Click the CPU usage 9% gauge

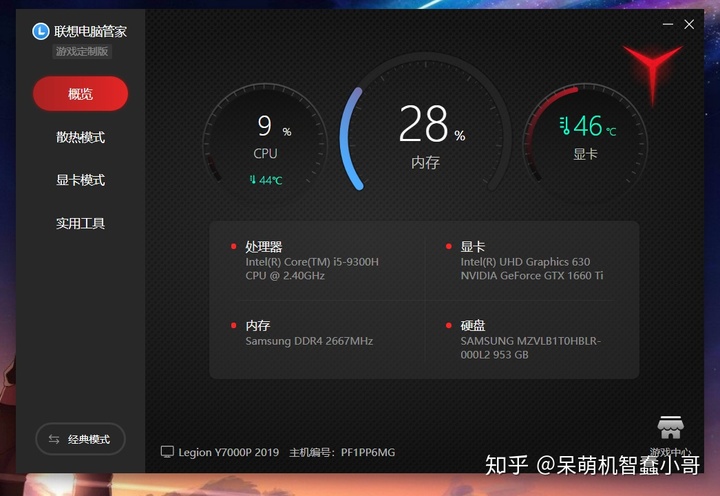tap(265, 138)
